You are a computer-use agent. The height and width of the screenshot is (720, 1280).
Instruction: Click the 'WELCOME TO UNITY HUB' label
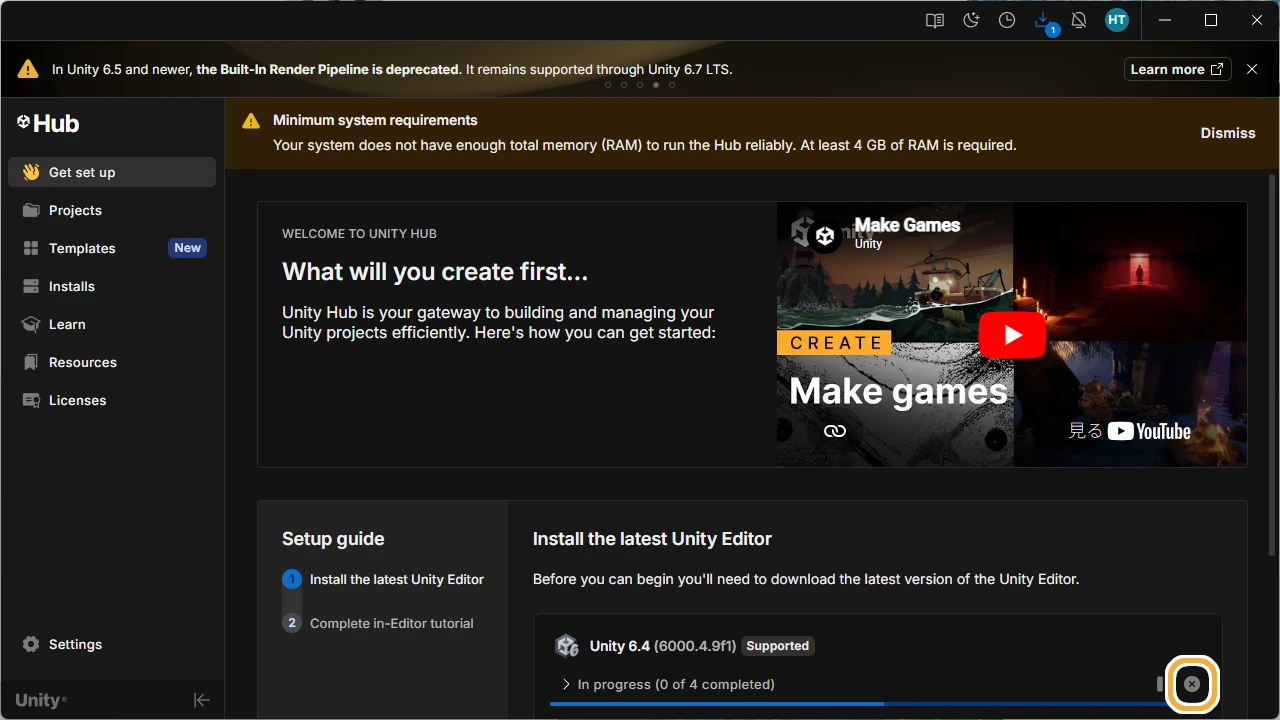tap(359, 234)
